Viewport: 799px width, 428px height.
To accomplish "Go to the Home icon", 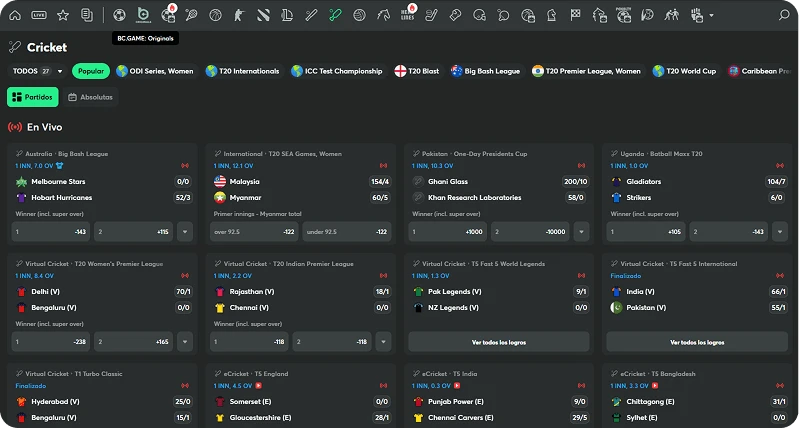I will pyautogui.click(x=14, y=15).
